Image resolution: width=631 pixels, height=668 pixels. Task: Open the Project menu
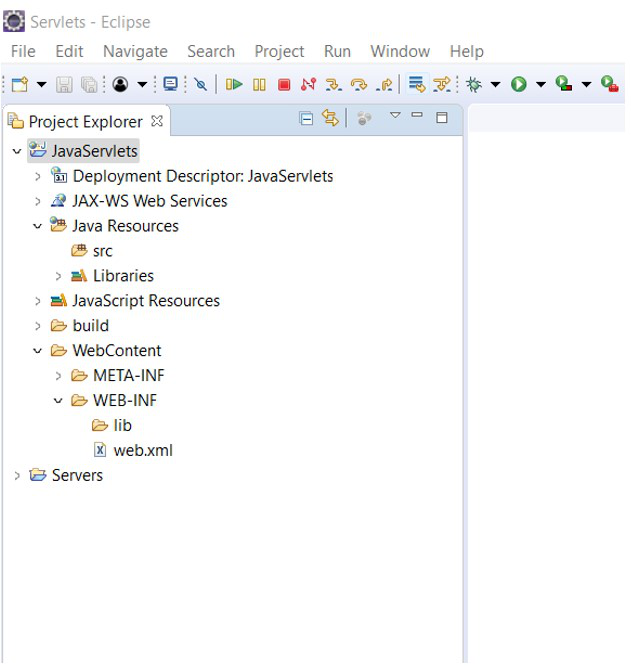tap(279, 51)
